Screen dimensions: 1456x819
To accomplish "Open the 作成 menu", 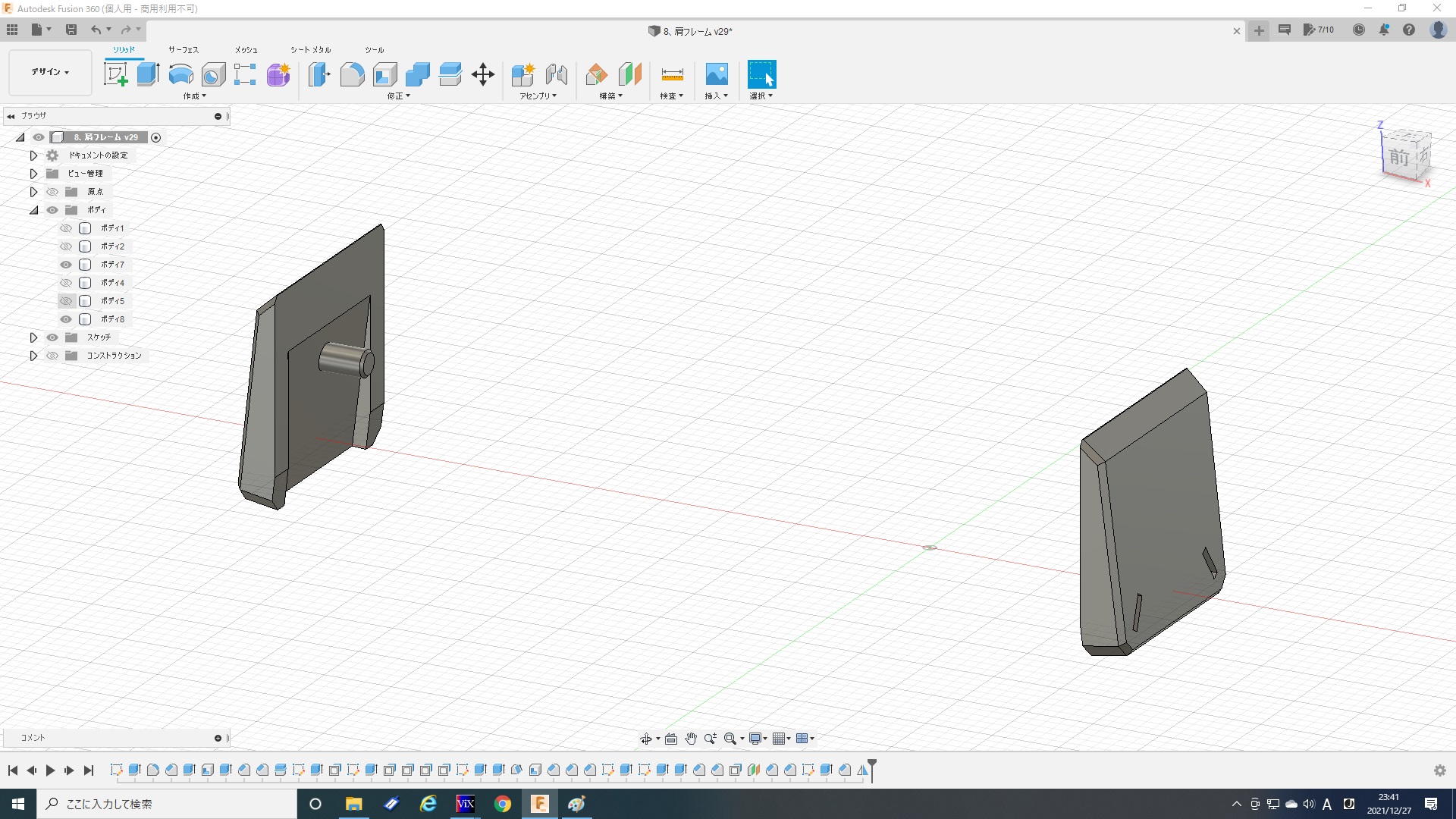I will coord(194,96).
